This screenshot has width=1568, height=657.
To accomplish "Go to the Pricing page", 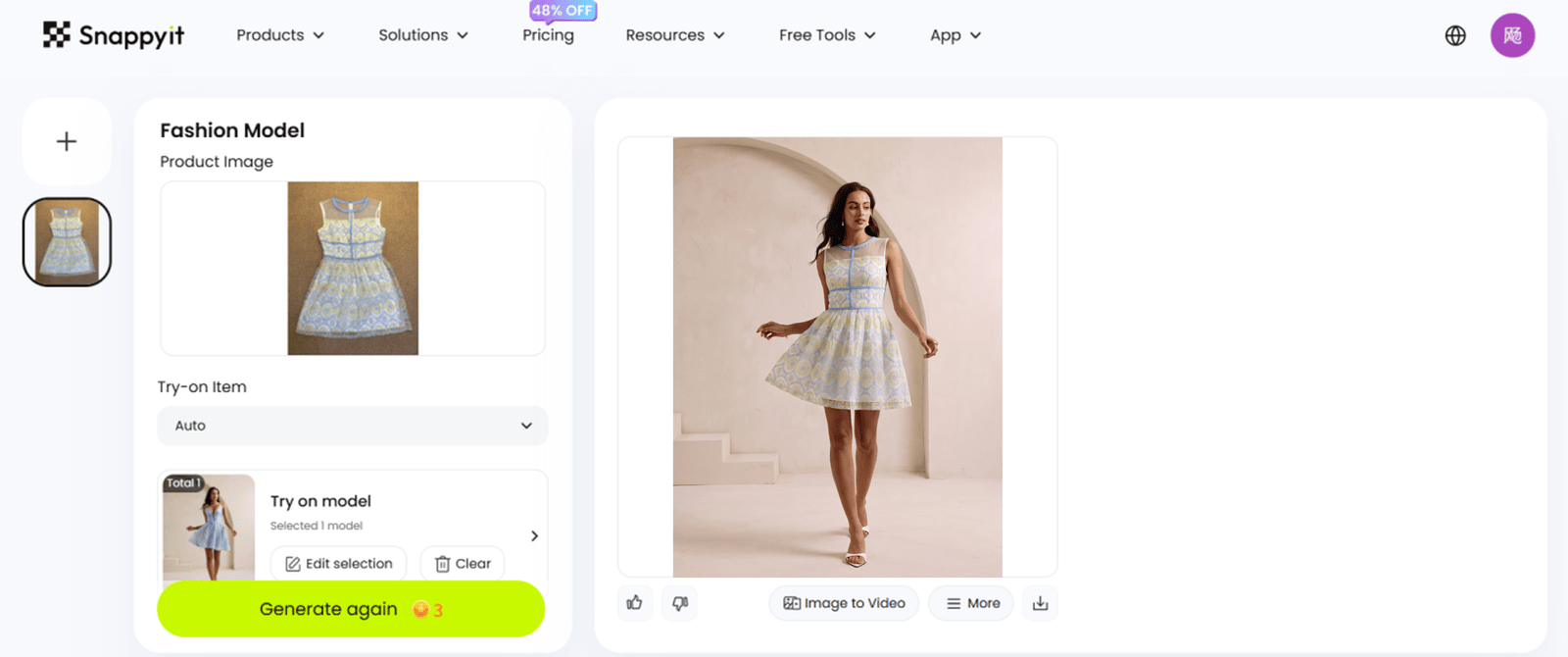I will [548, 35].
